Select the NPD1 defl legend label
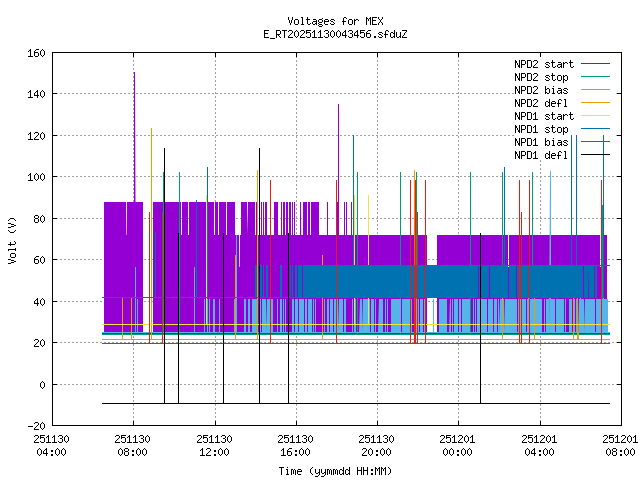640x480 pixels. click(541, 155)
